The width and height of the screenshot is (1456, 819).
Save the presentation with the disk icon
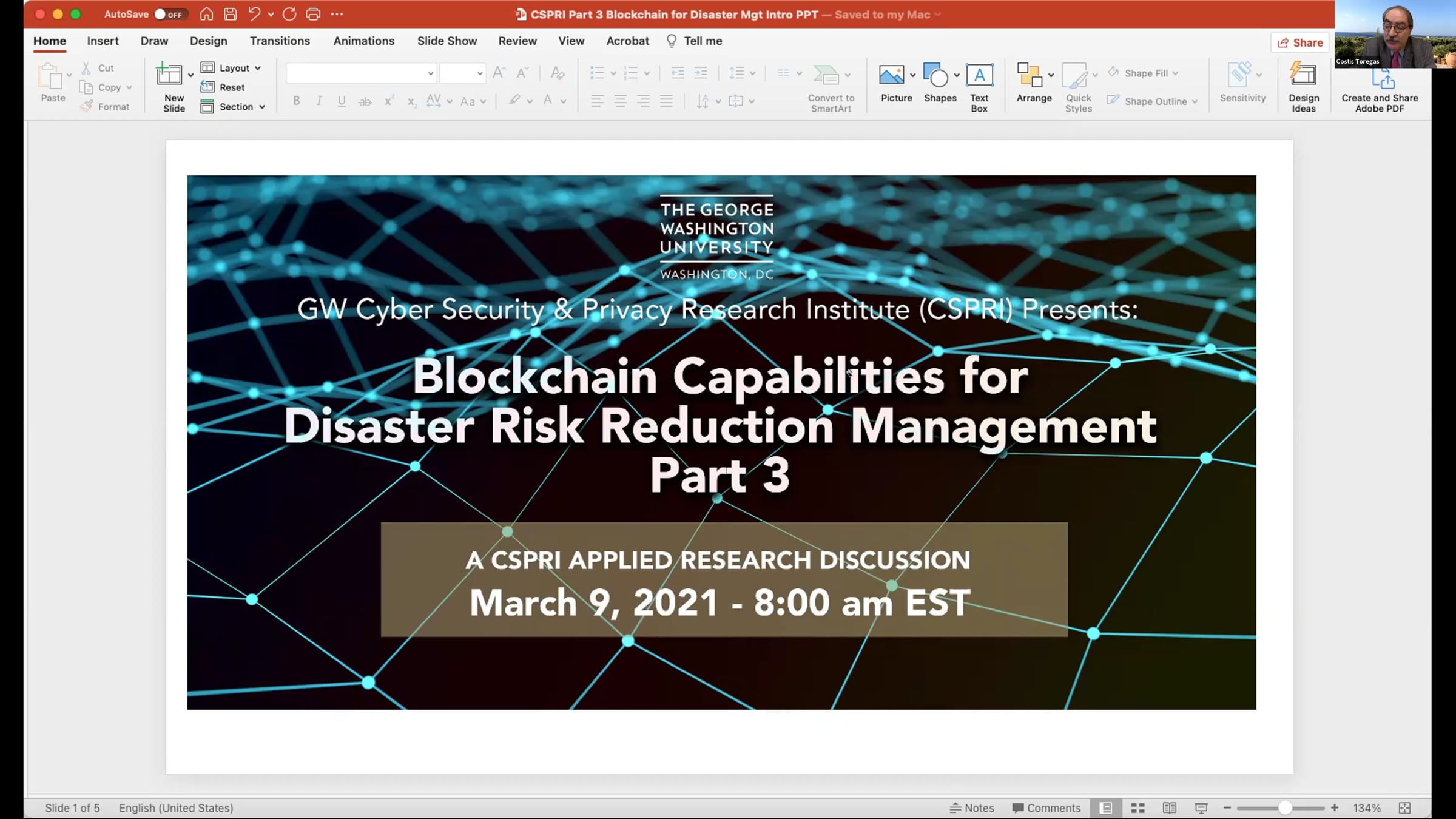tap(230, 14)
